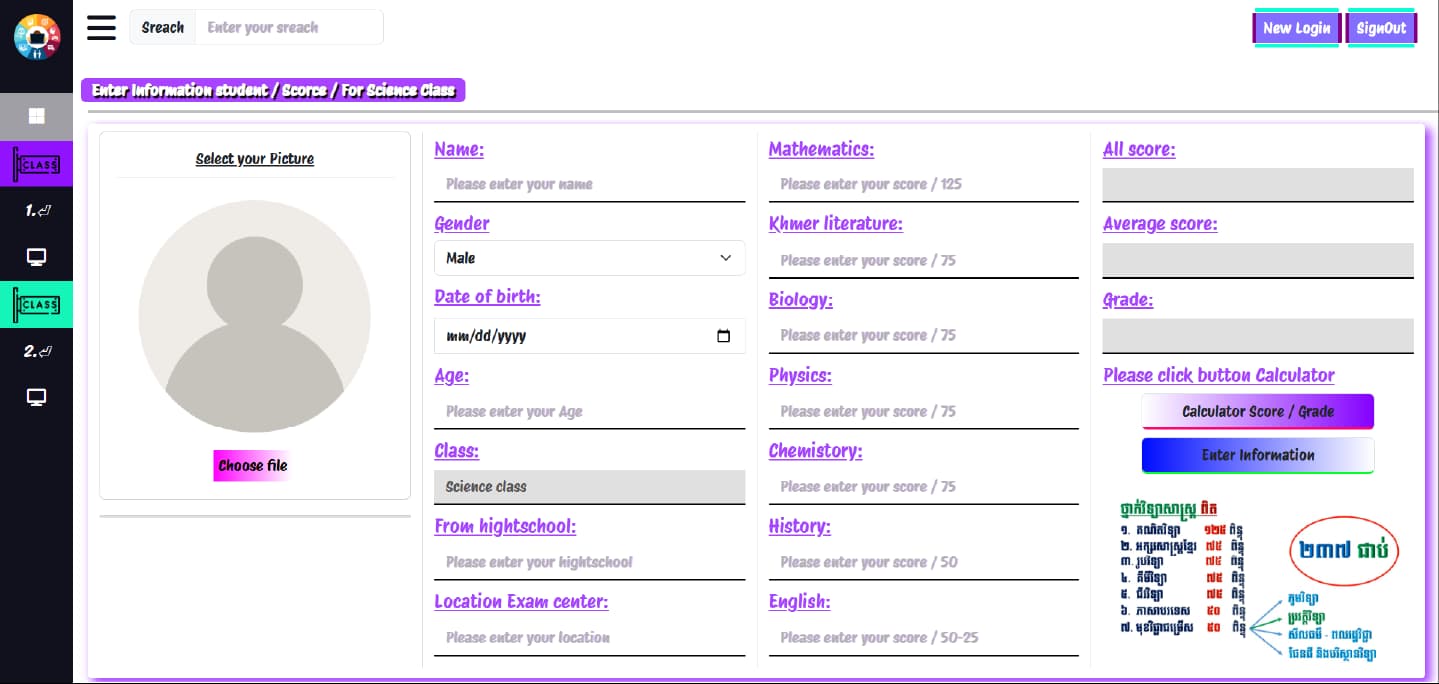The width and height of the screenshot is (1439, 684).
Task: Click the second monitor icon in sidebar
Action: (36, 398)
